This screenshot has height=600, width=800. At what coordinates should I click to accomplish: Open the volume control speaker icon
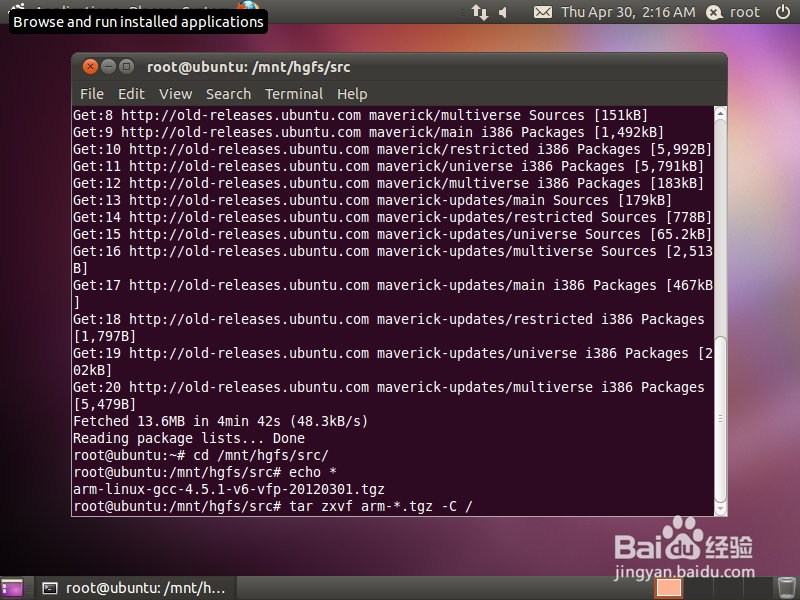(503, 12)
